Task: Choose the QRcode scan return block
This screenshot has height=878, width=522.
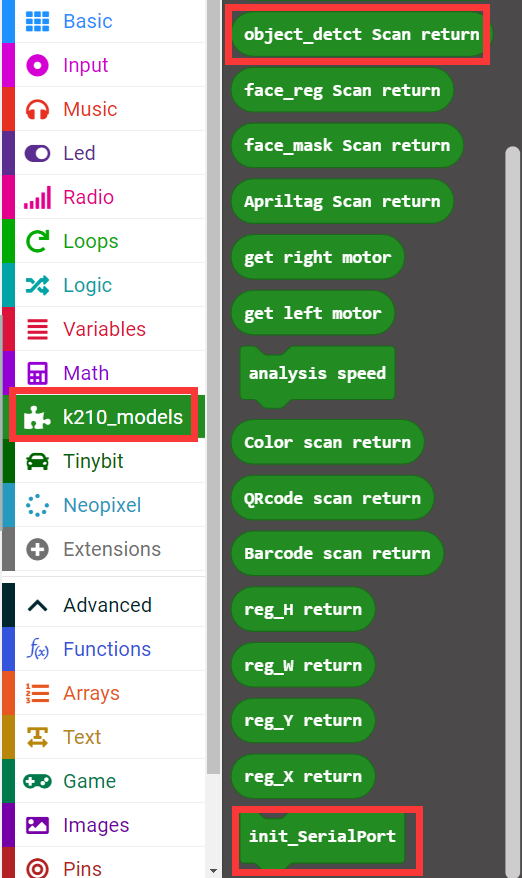Action: click(332, 498)
